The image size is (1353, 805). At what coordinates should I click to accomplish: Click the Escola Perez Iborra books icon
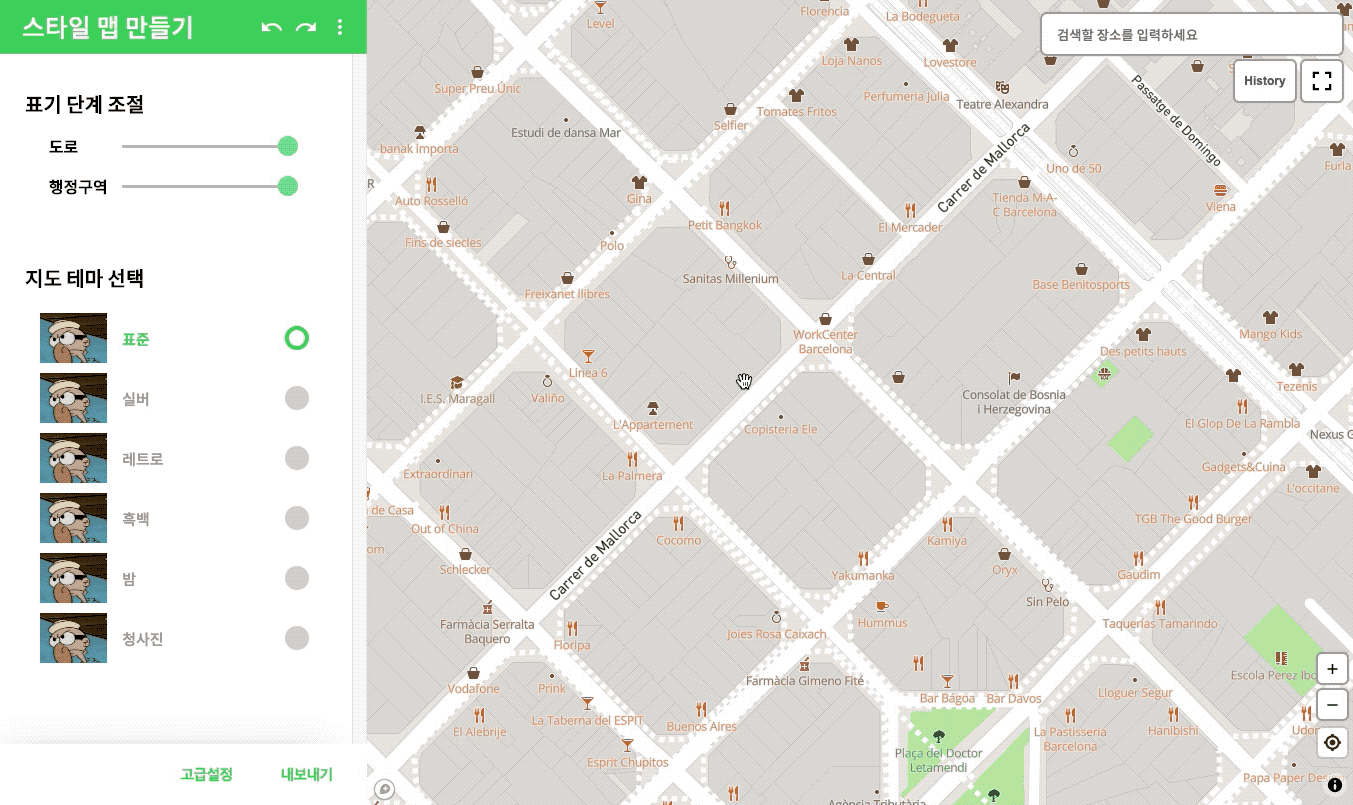1280,658
